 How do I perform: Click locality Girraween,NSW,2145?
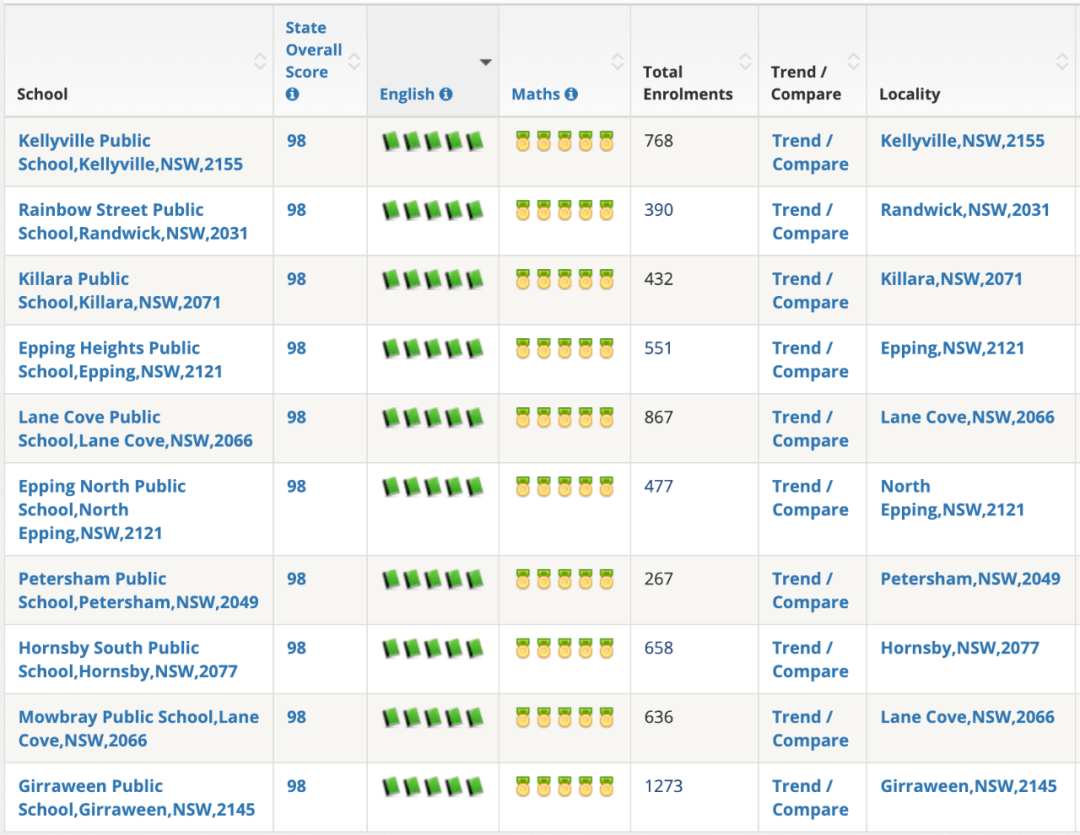968,786
